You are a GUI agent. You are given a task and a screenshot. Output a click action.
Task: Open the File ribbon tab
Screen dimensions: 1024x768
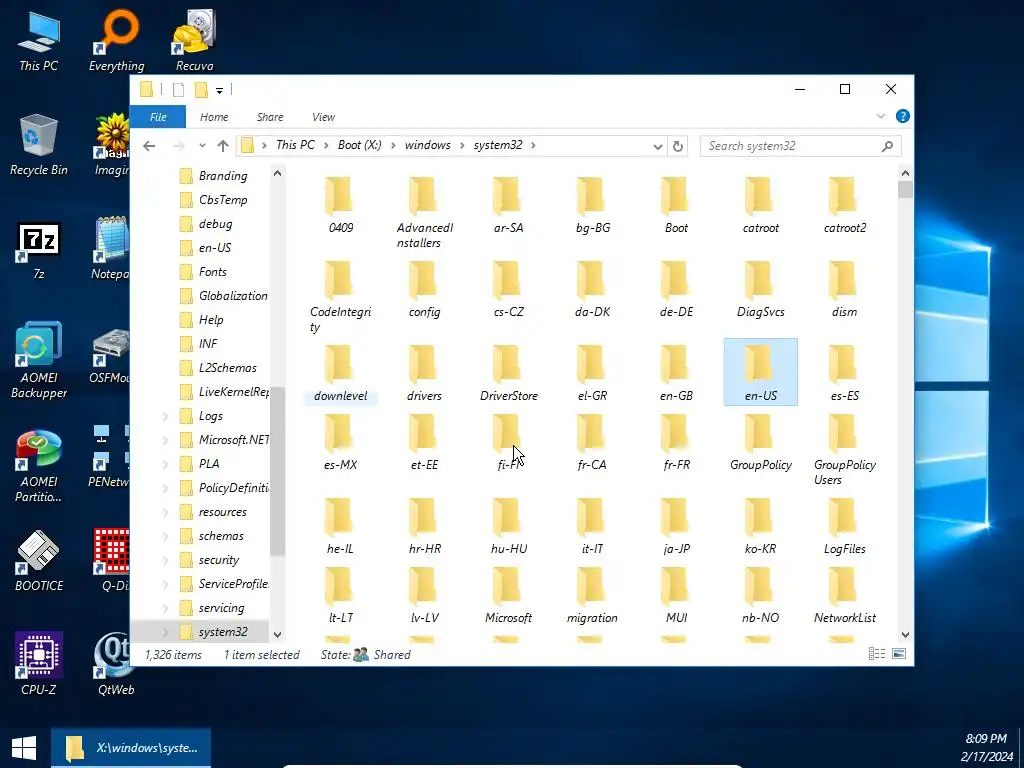pos(158,117)
